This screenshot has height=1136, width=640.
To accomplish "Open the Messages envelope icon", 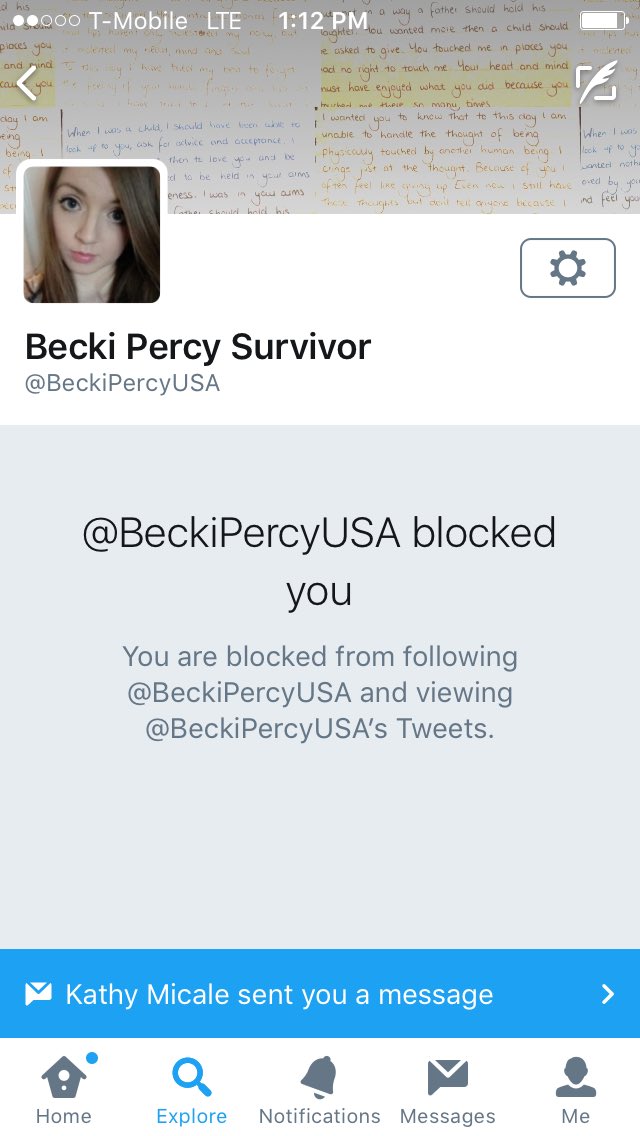I will (448, 1077).
